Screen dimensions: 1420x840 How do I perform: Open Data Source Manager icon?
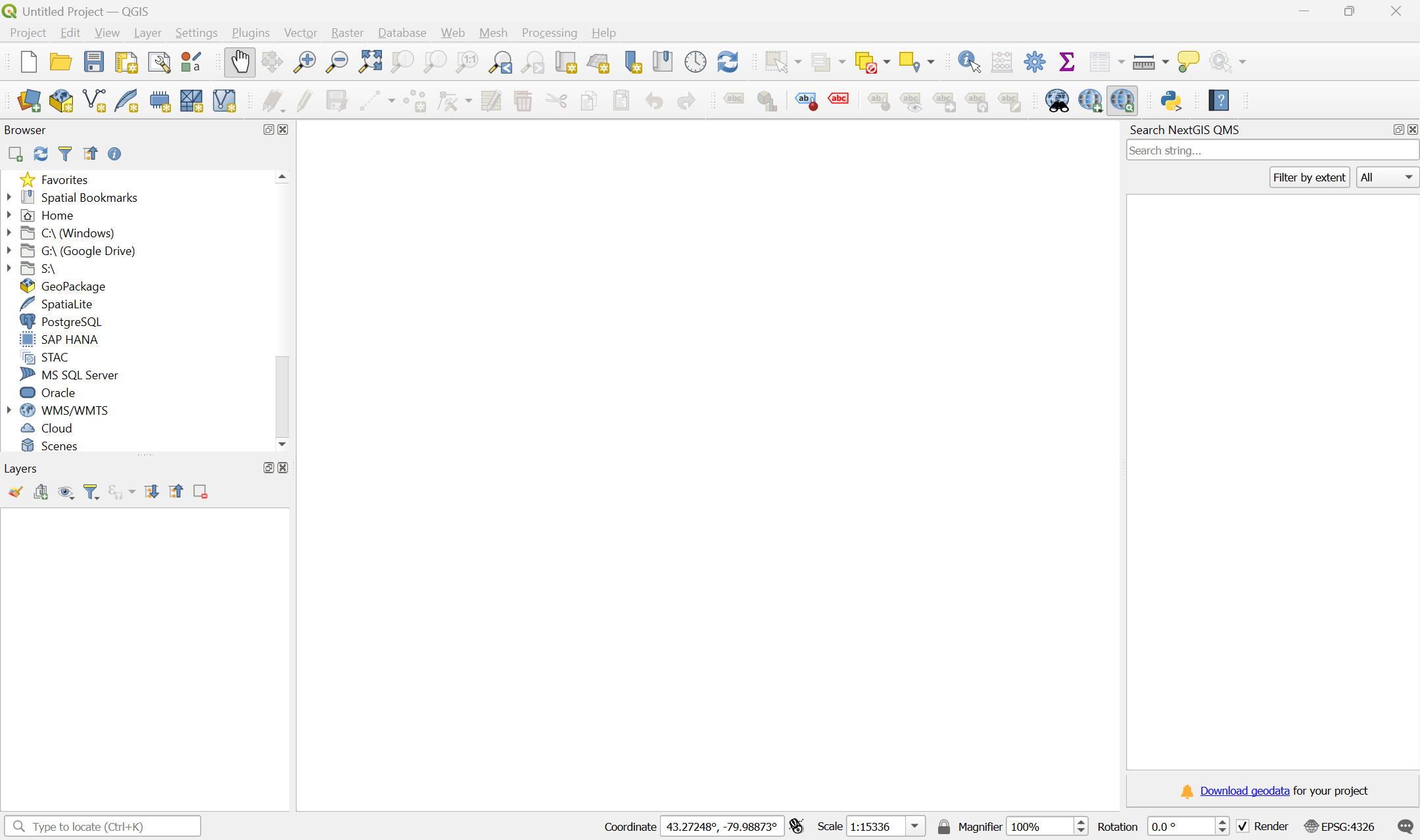[29, 101]
